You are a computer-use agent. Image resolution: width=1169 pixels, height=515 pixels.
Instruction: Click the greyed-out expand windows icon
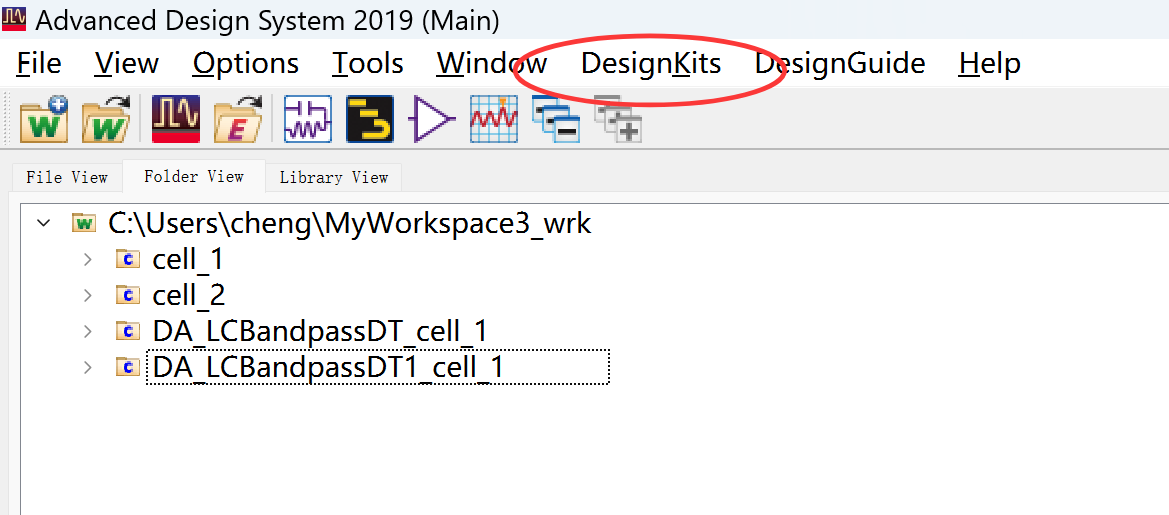point(618,119)
